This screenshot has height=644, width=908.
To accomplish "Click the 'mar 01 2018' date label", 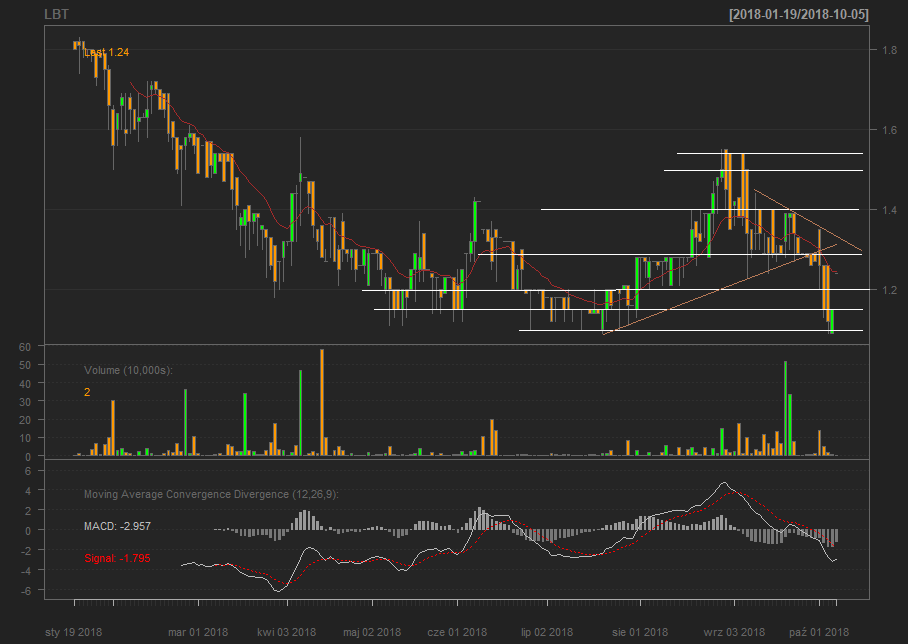I will [x=198, y=632].
